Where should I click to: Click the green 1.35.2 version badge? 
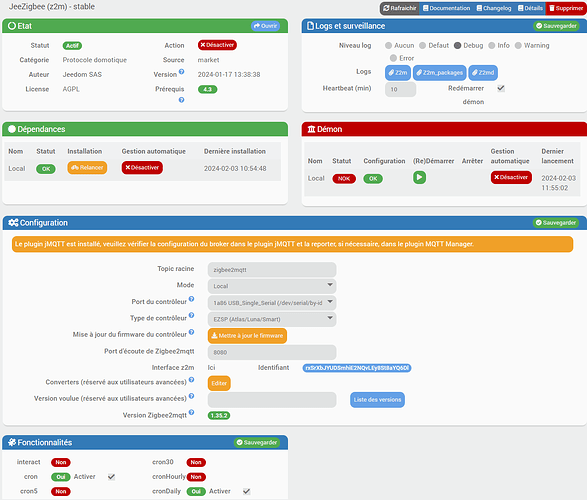pyautogui.click(x=219, y=415)
